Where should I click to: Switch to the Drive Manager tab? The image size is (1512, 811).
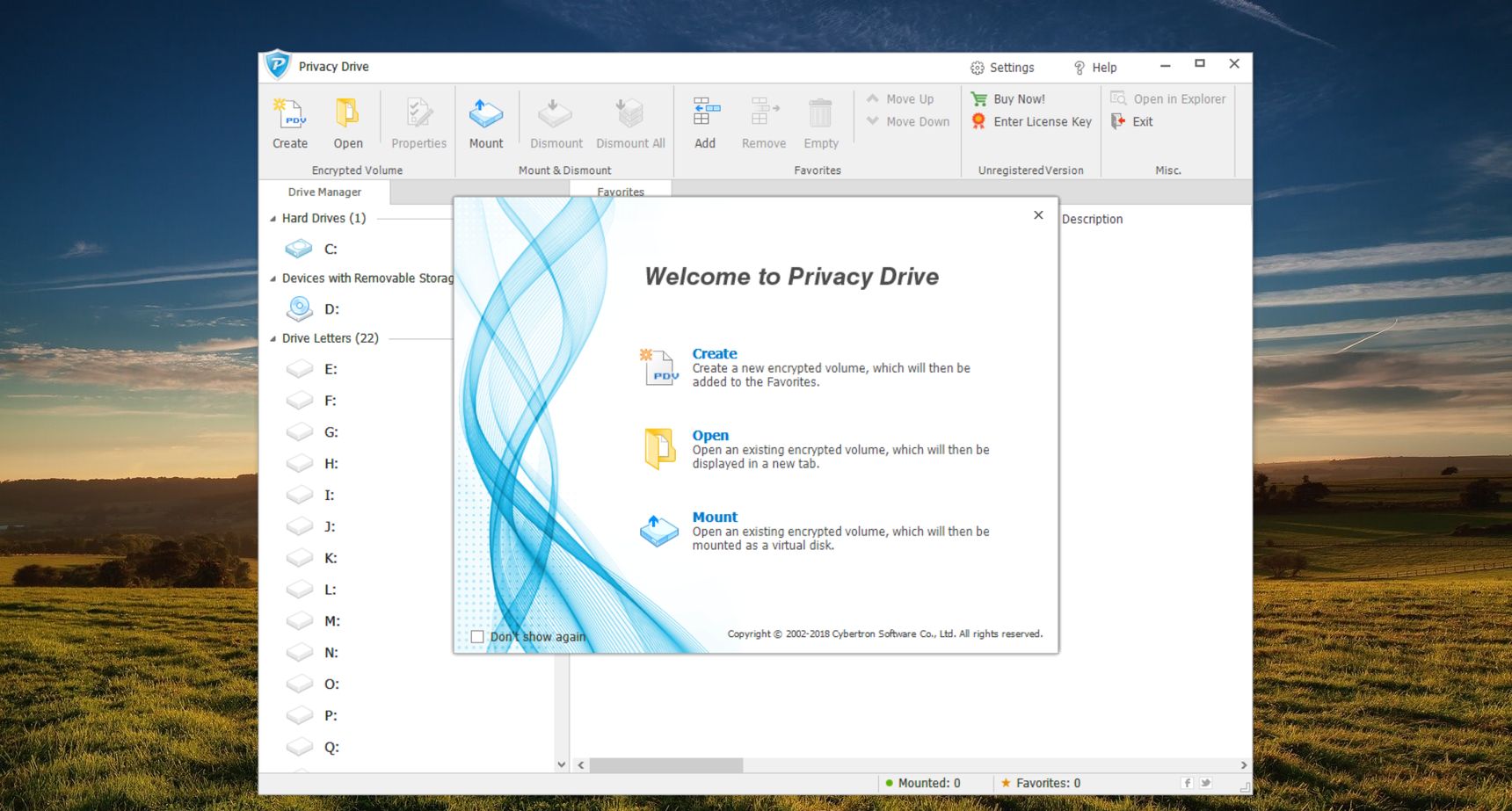click(x=324, y=192)
